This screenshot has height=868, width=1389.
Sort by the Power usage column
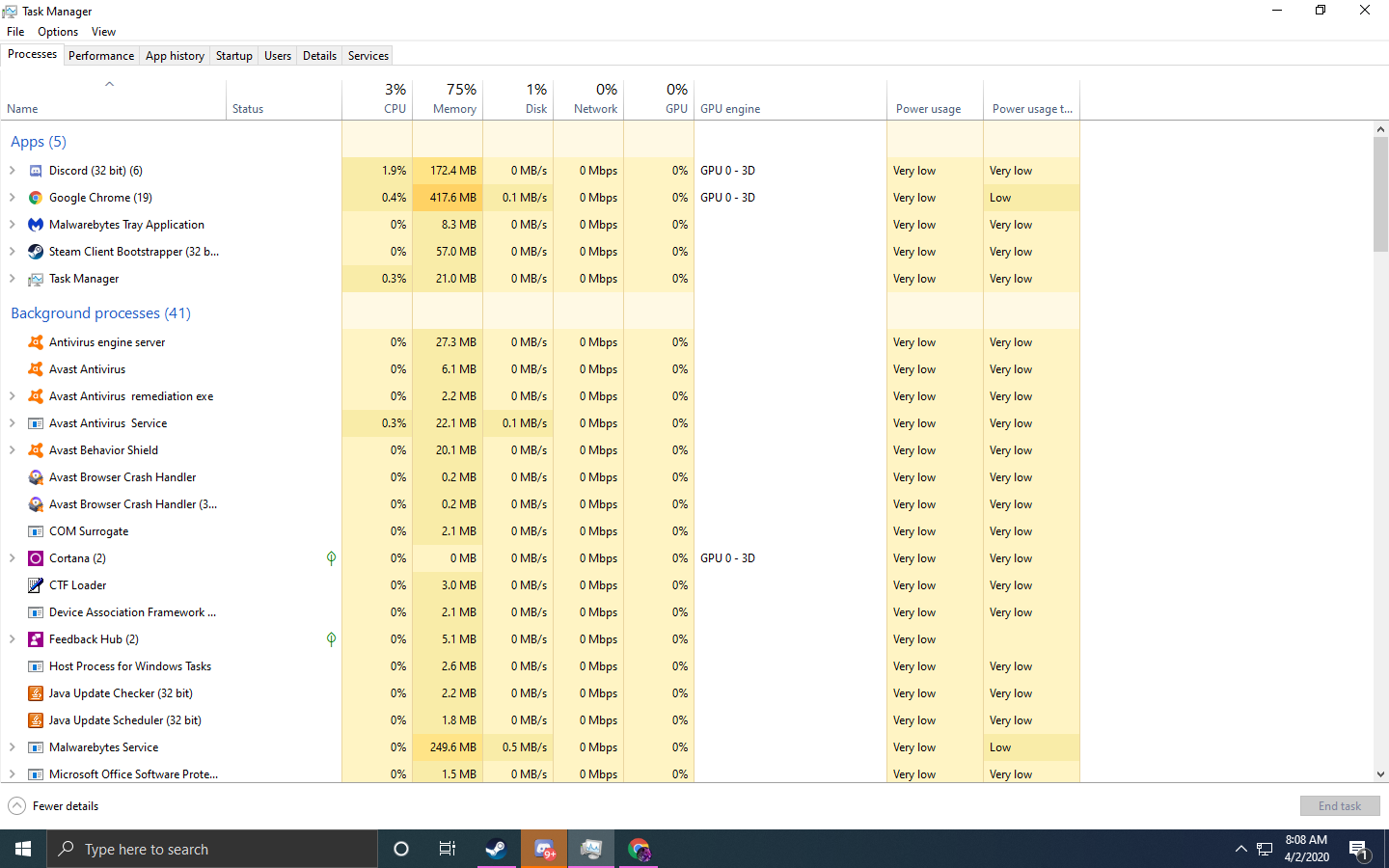pyautogui.click(x=935, y=97)
